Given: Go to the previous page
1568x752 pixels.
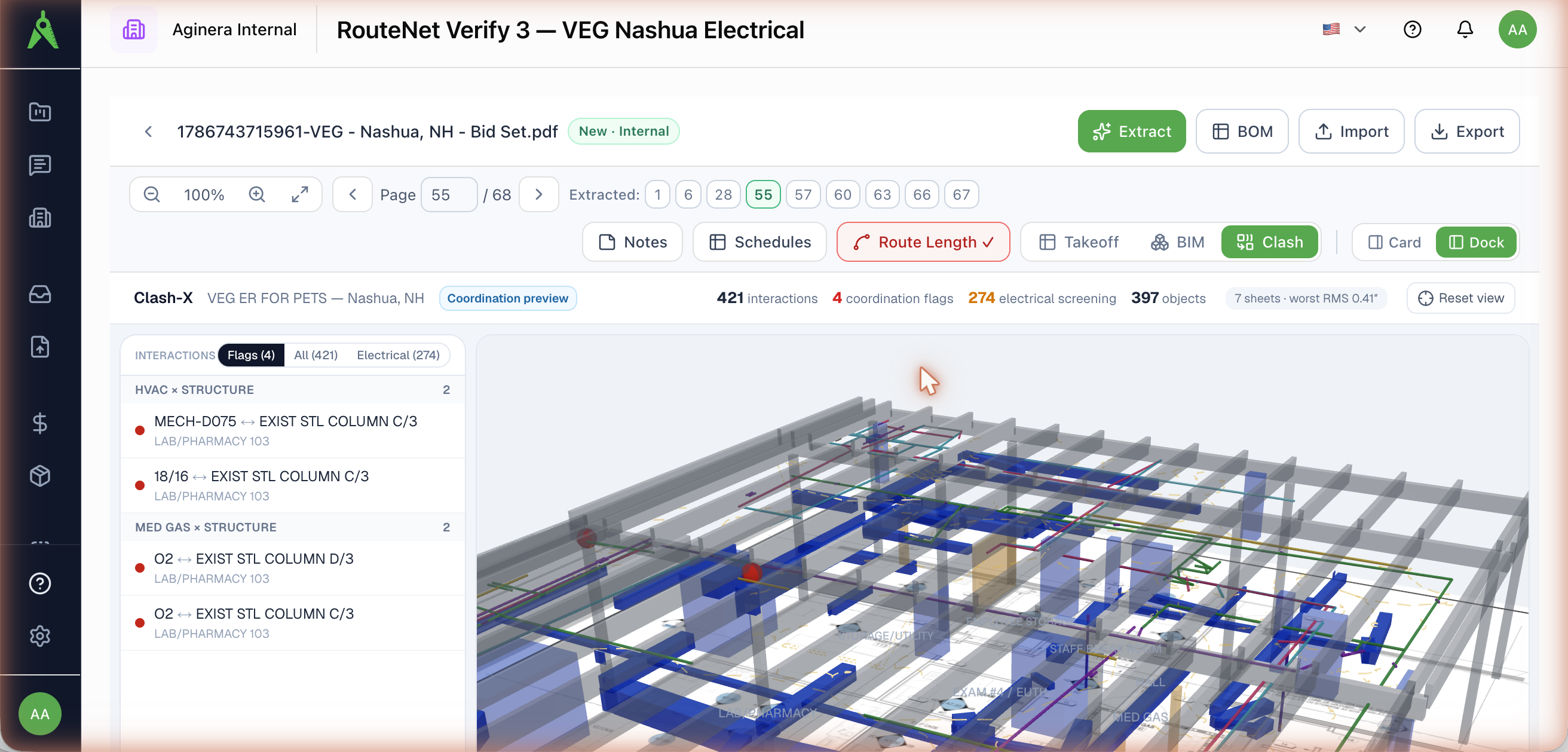Looking at the screenshot, I should (x=353, y=194).
